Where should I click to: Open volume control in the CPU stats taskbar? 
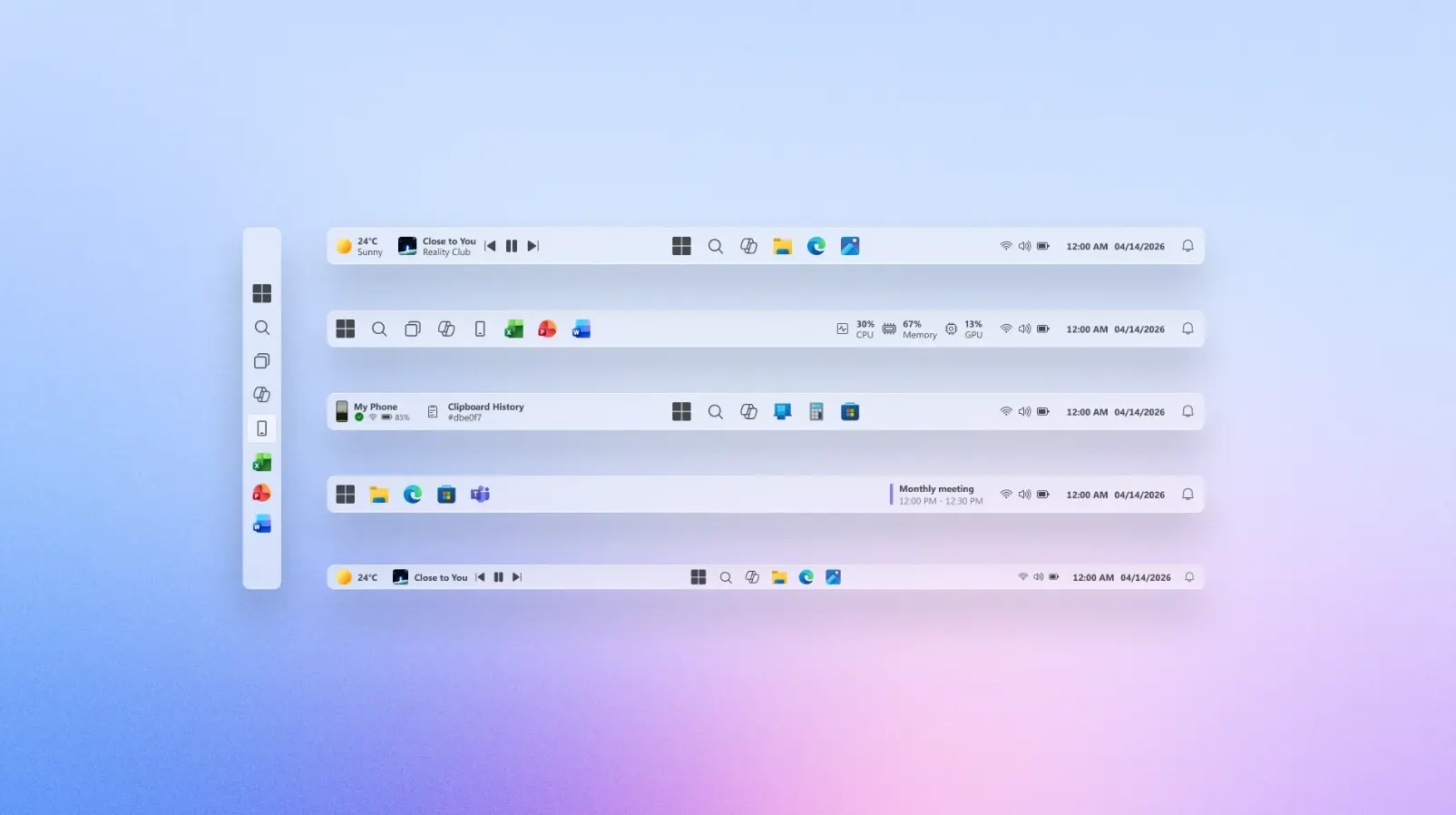pyautogui.click(x=1025, y=329)
